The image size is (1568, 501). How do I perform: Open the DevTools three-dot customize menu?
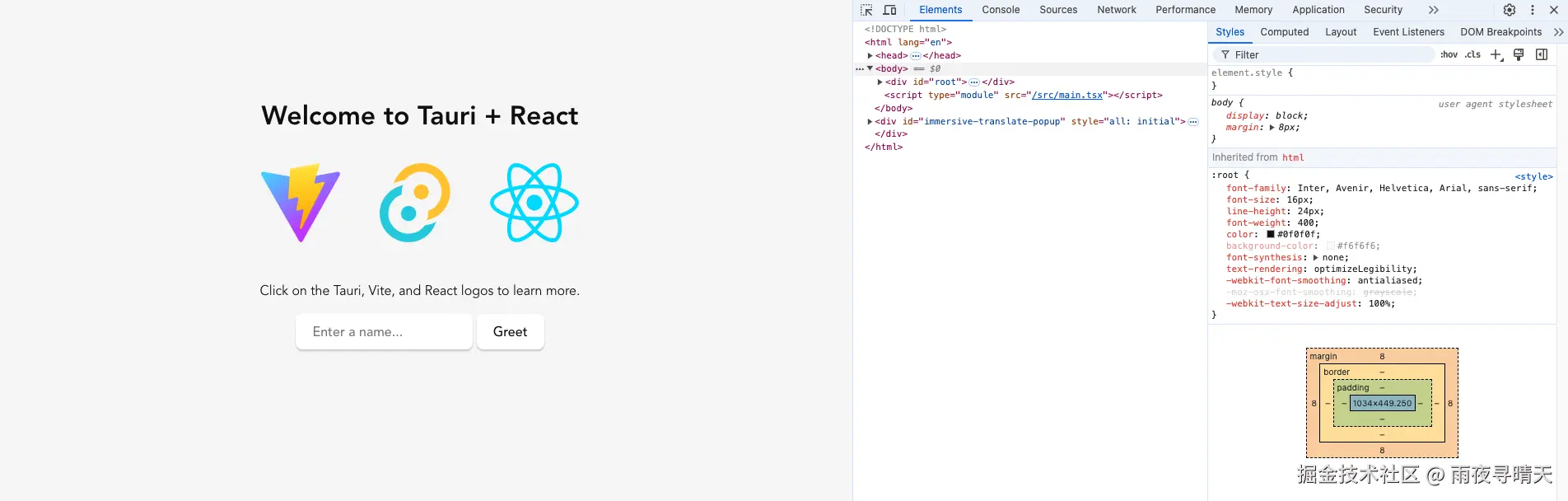(x=1533, y=10)
